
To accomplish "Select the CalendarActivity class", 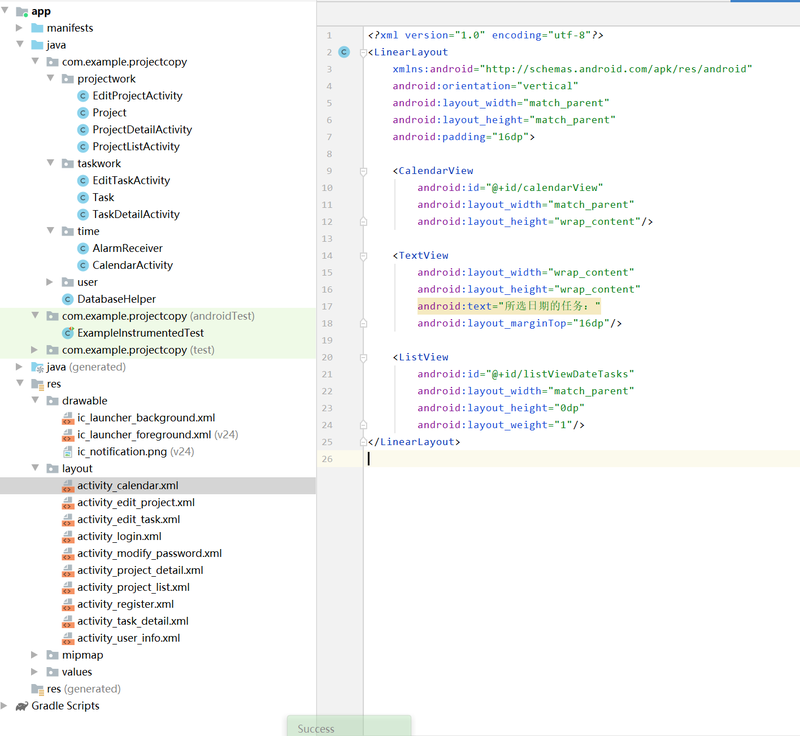I will click(x=132, y=265).
